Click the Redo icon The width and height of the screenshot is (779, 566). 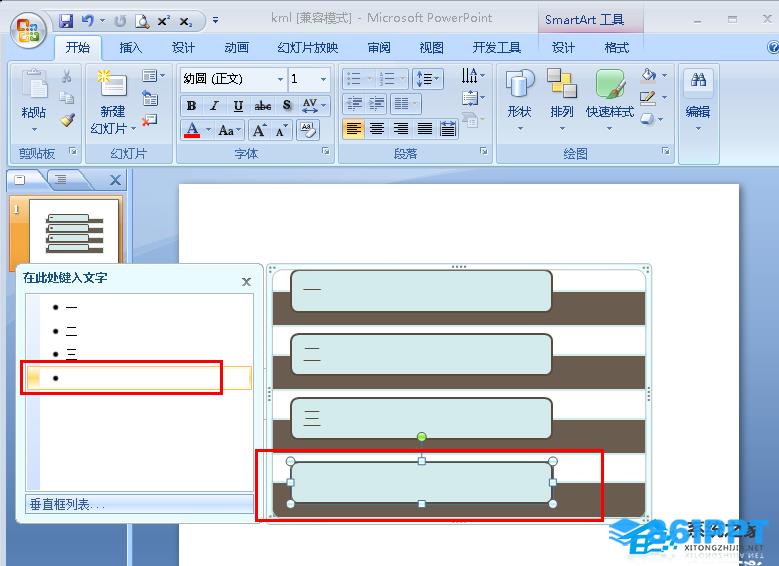(x=120, y=21)
